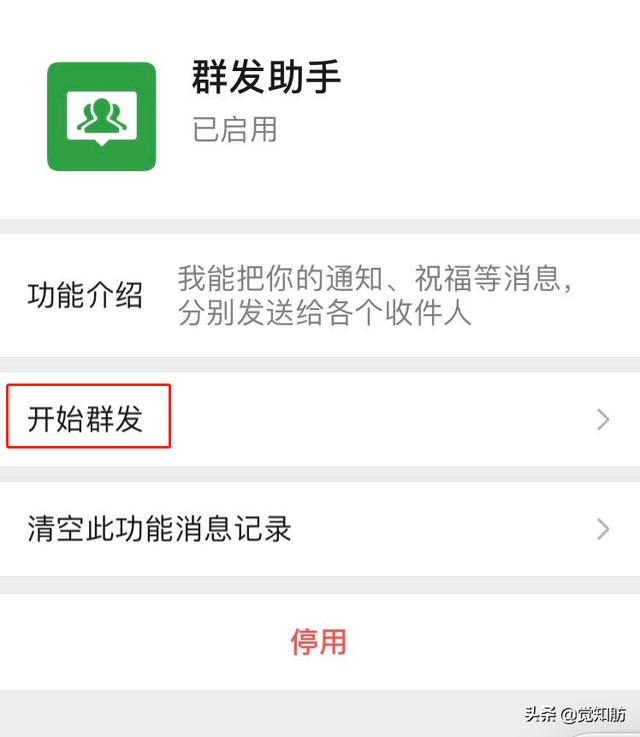This screenshot has height=737, width=640.
Task: Click the header area right of 群发助手 title
Action: point(489,78)
